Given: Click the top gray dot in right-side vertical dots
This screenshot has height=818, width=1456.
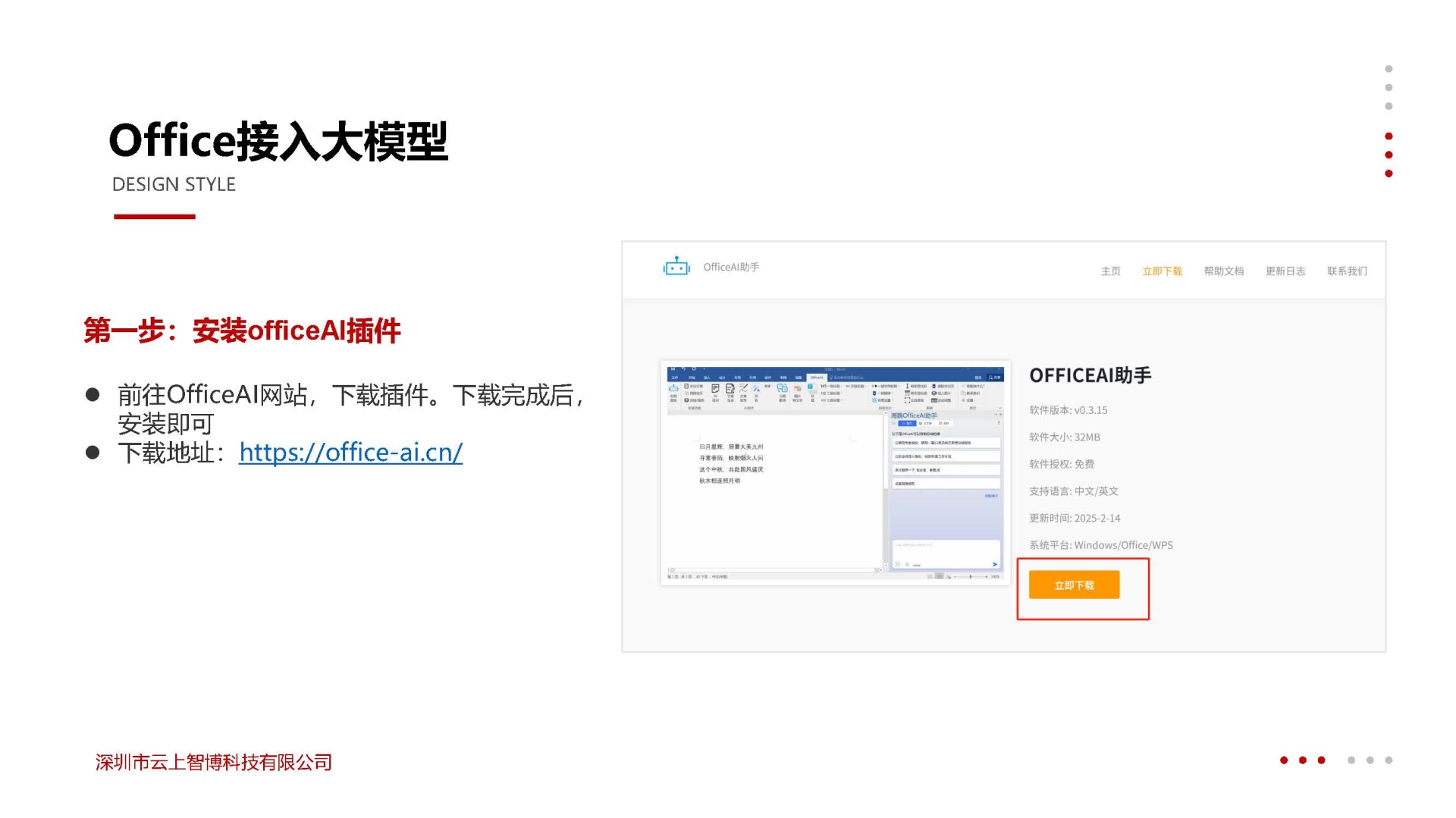Looking at the screenshot, I should [x=1389, y=69].
